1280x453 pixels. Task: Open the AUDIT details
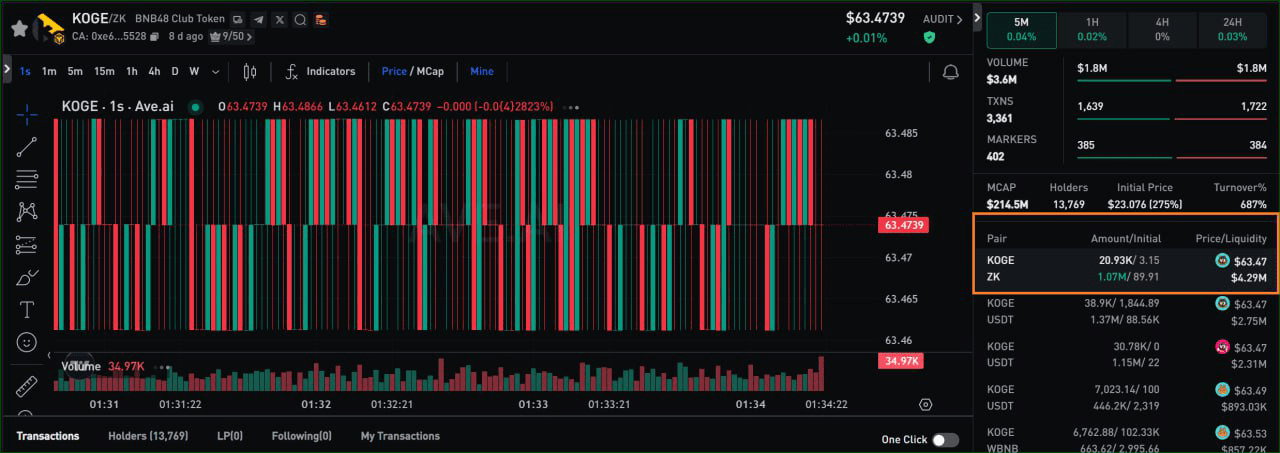tap(941, 19)
